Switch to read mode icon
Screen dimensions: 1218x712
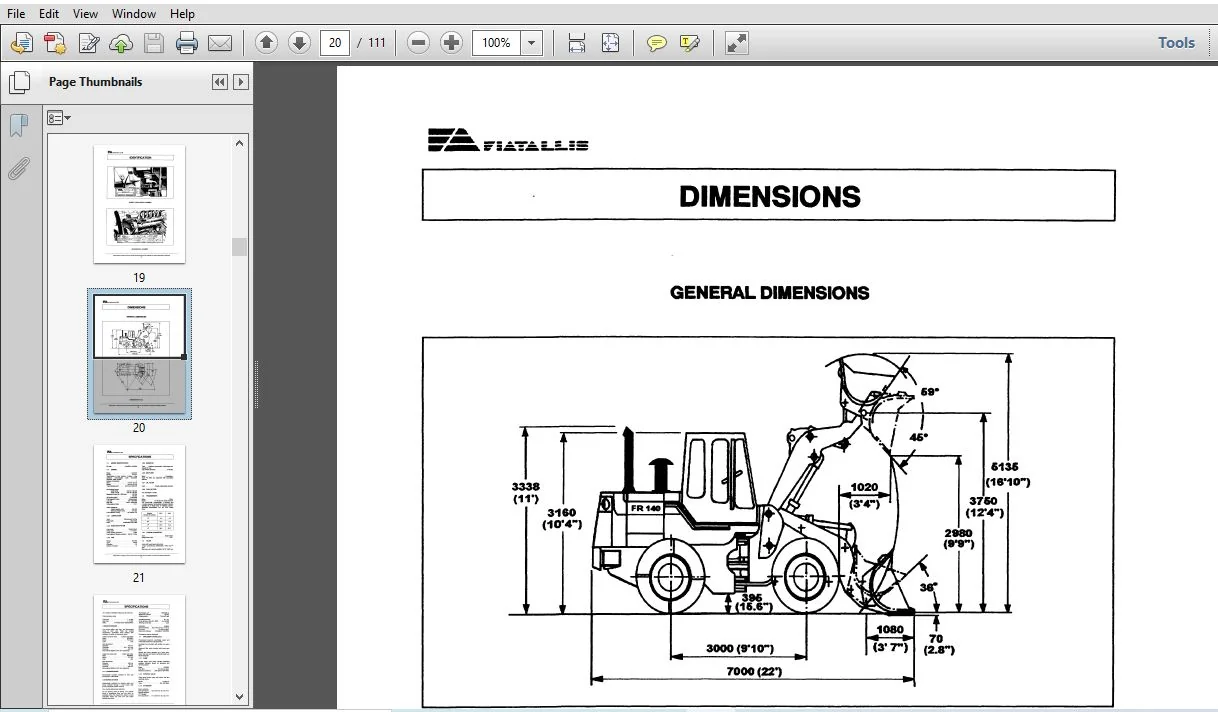click(x=737, y=43)
